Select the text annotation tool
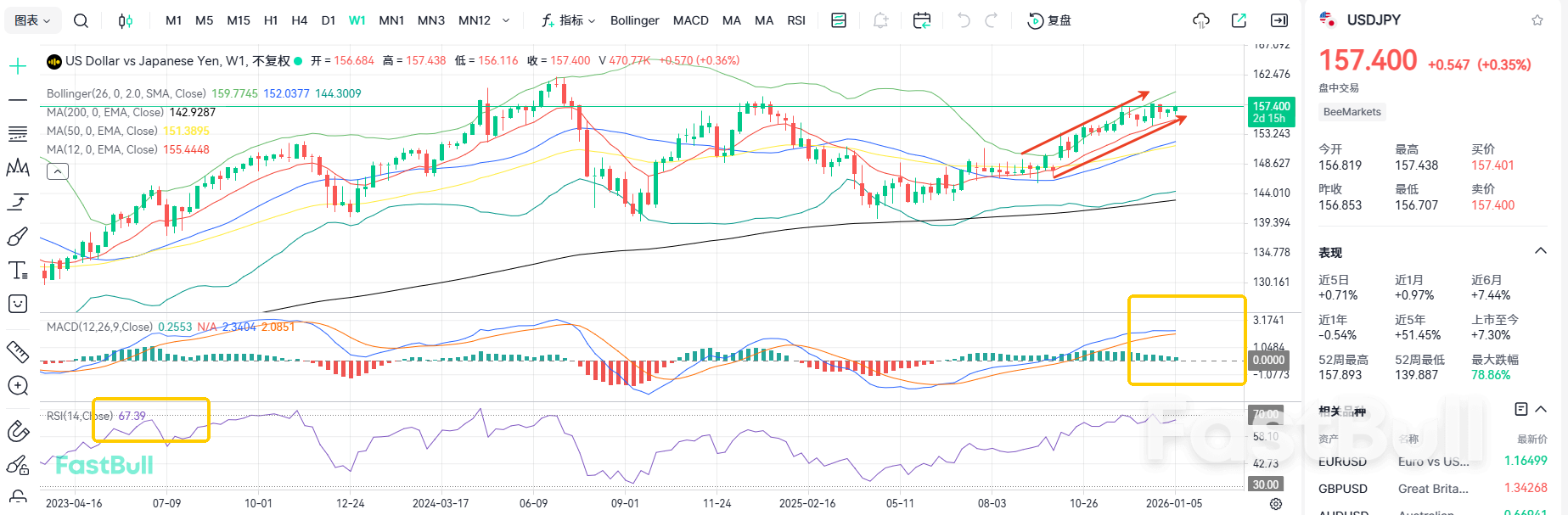Screen dimensions: 1568x515 18,271
